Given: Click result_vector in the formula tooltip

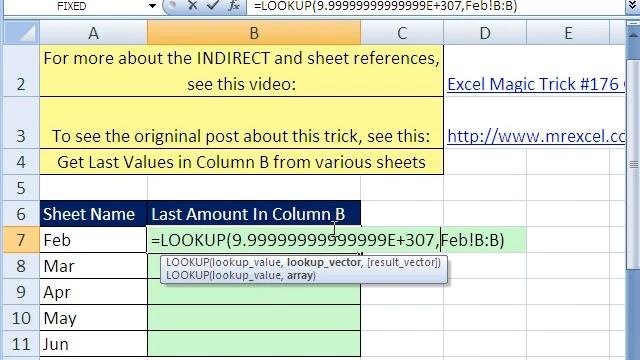Looking at the screenshot, I should point(404,262).
